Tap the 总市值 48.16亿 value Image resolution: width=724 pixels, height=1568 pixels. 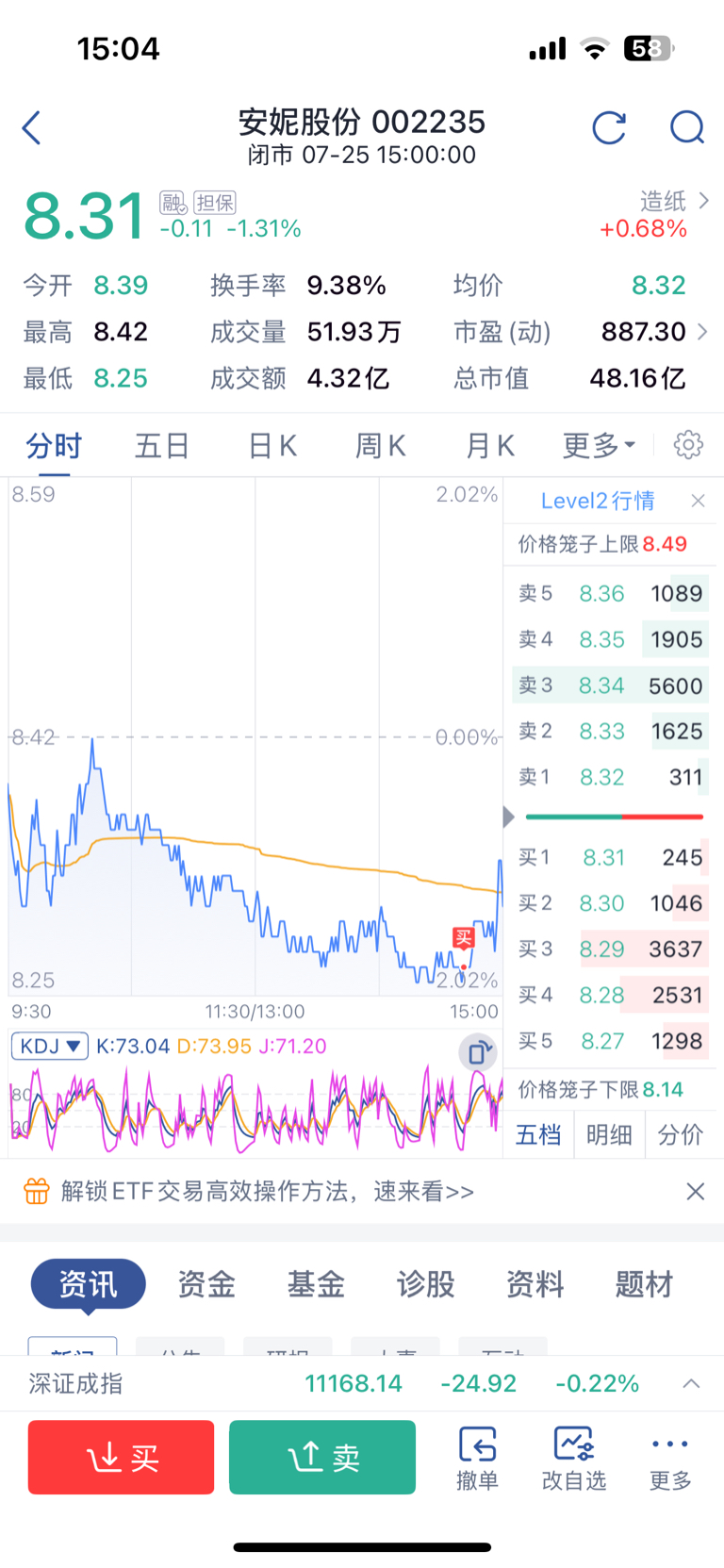click(x=637, y=378)
